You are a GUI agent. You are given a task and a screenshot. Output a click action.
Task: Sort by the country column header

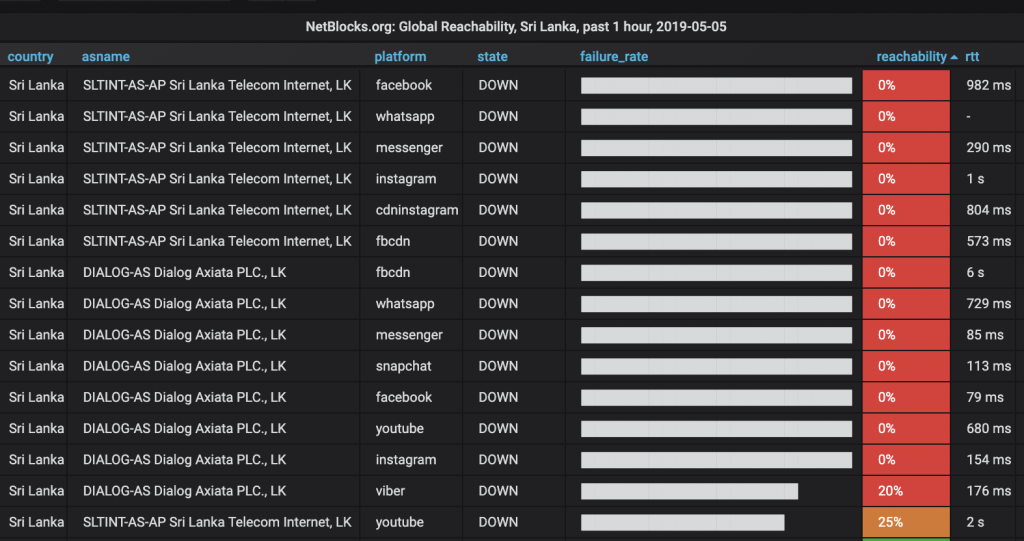30,57
